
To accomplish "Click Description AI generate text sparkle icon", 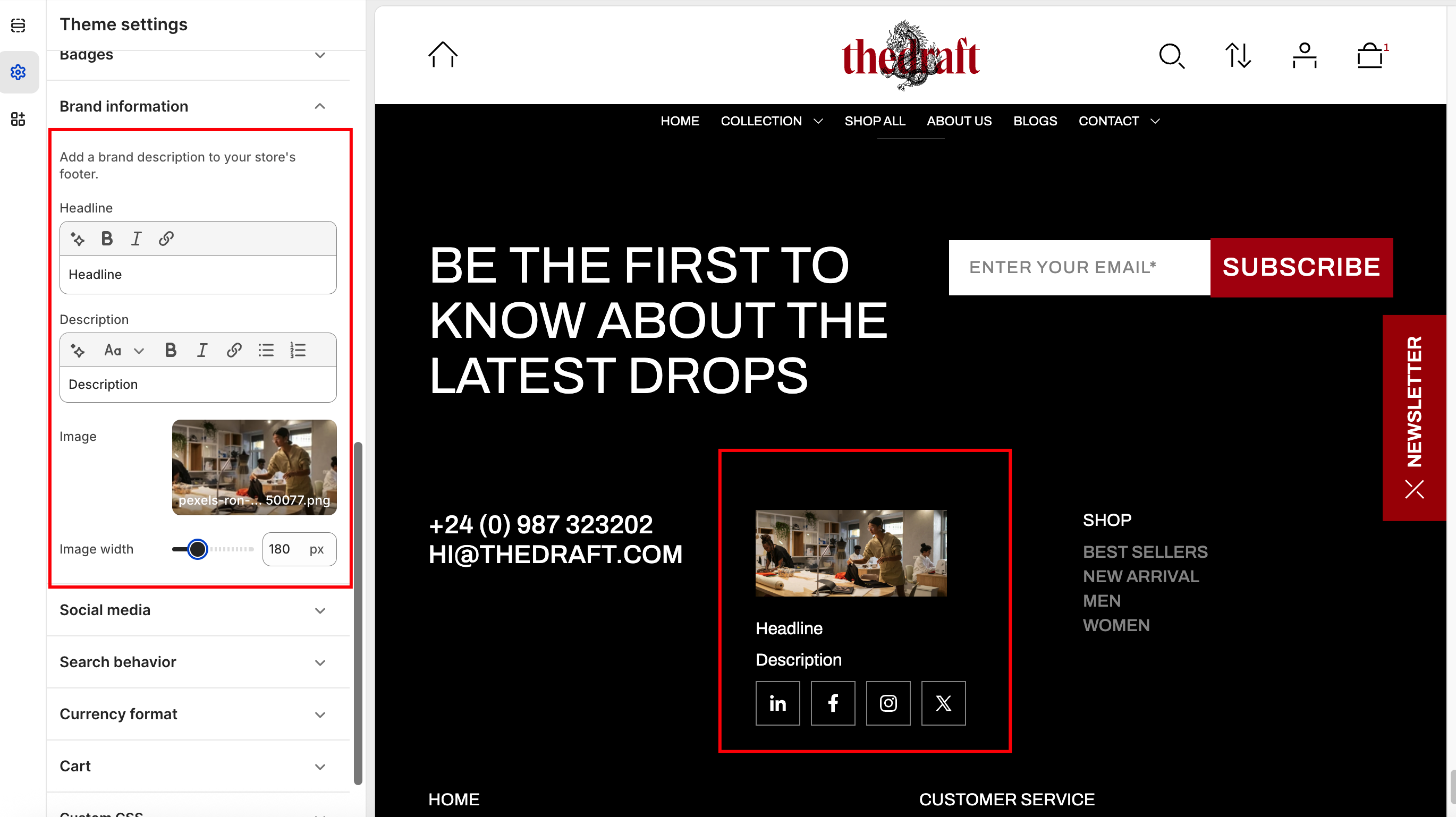I will [x=78, y=351].
